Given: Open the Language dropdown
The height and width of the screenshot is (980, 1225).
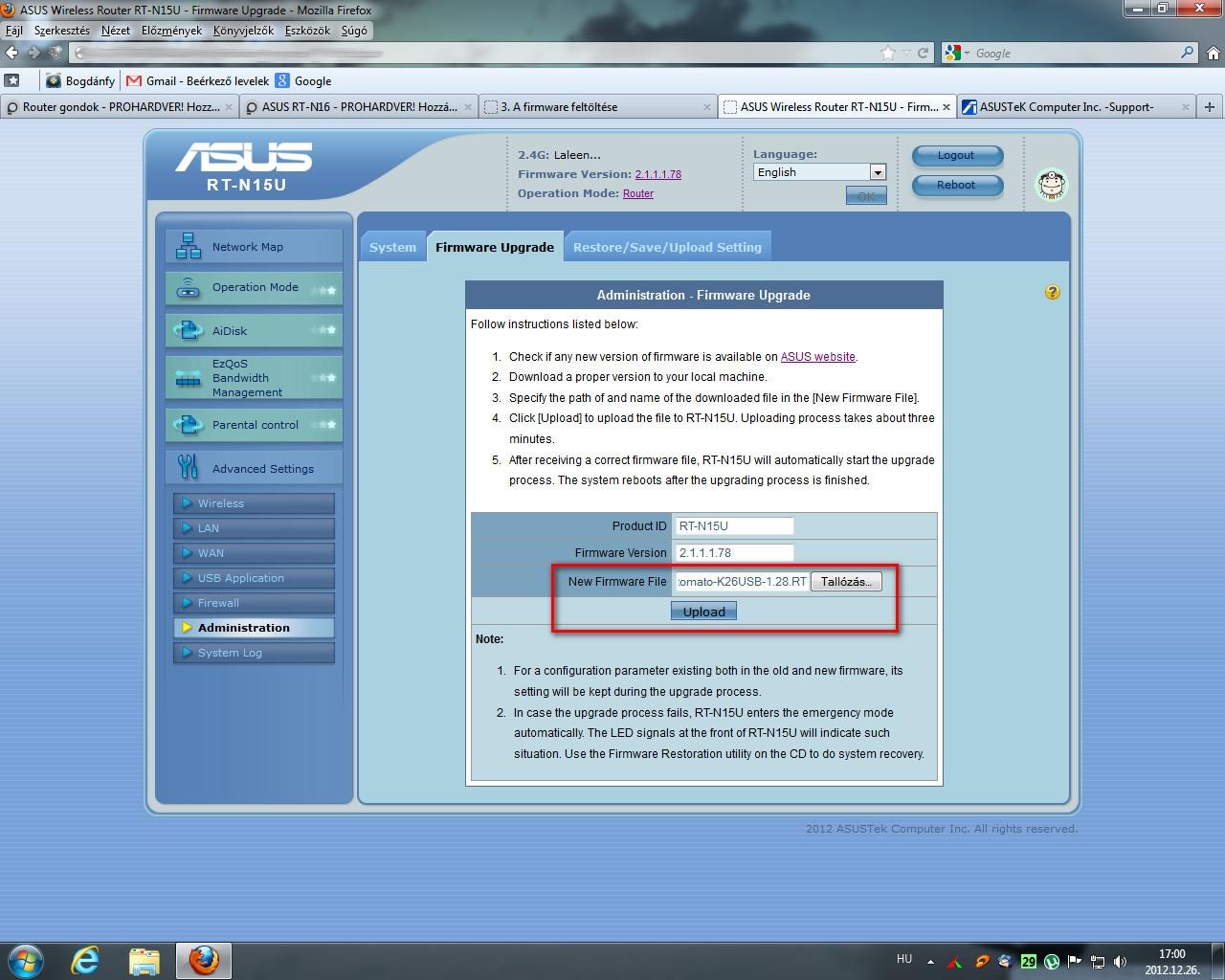Looking at the screenshot, I should [x=819, y=172].
